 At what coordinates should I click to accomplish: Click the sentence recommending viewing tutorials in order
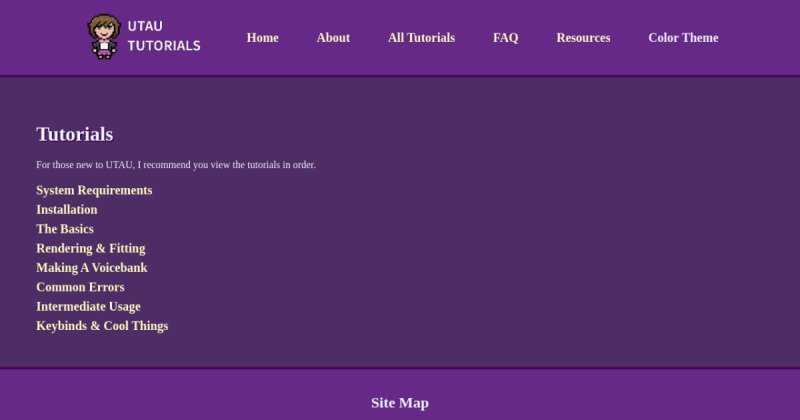pos(176,165)
